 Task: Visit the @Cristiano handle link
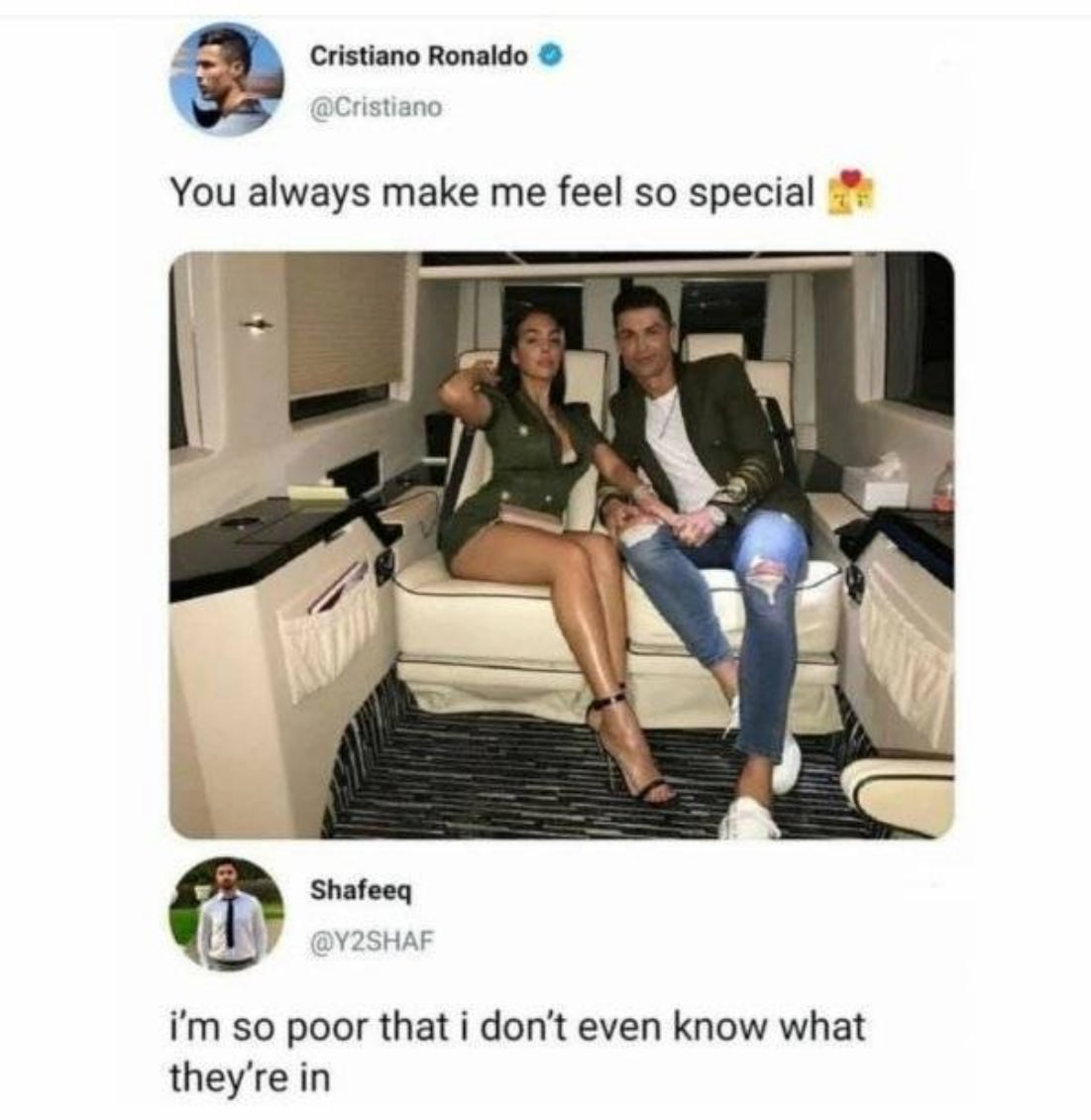(x=376, y=107)
